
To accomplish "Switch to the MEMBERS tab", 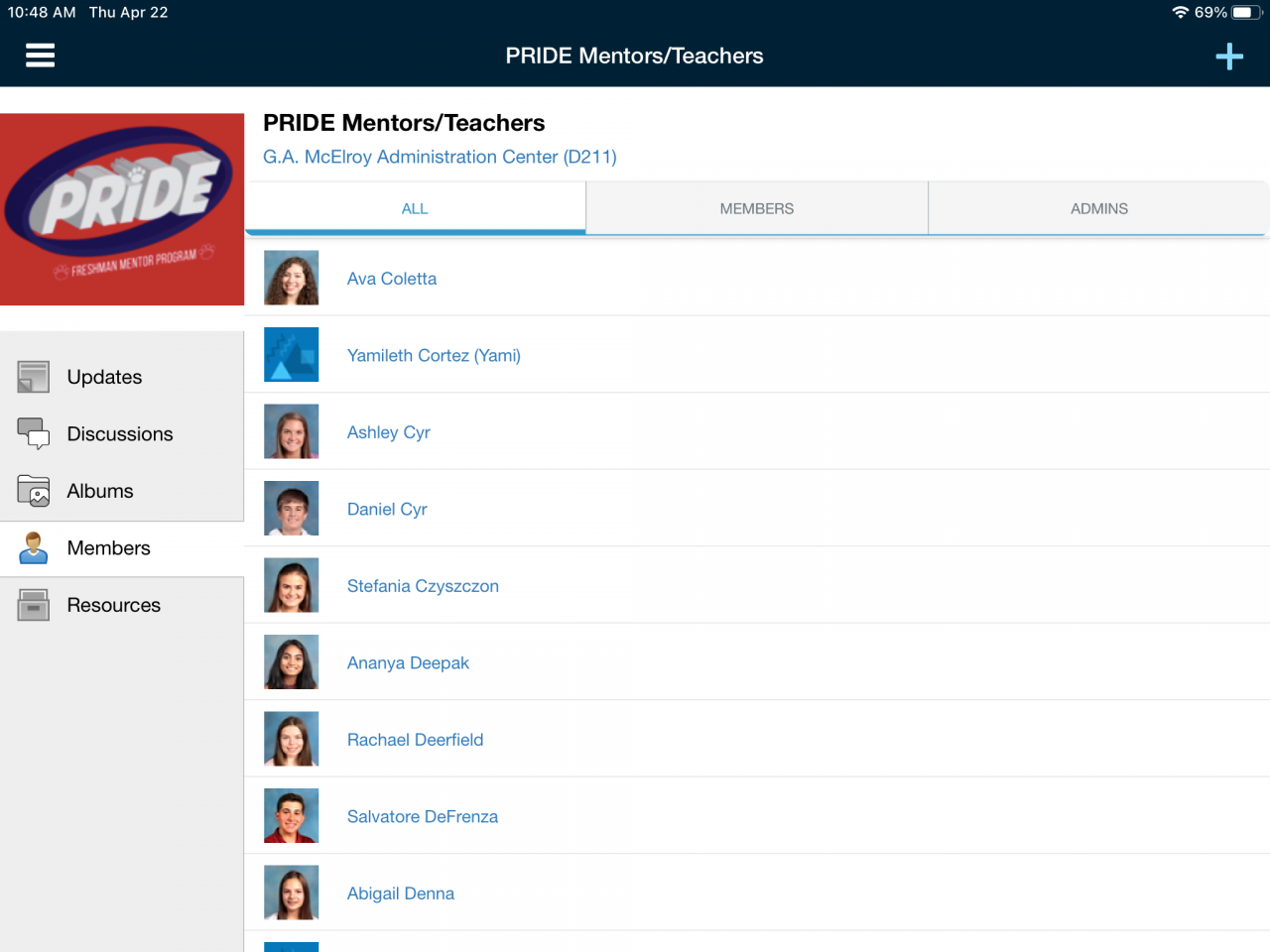I will coord(757,208).
